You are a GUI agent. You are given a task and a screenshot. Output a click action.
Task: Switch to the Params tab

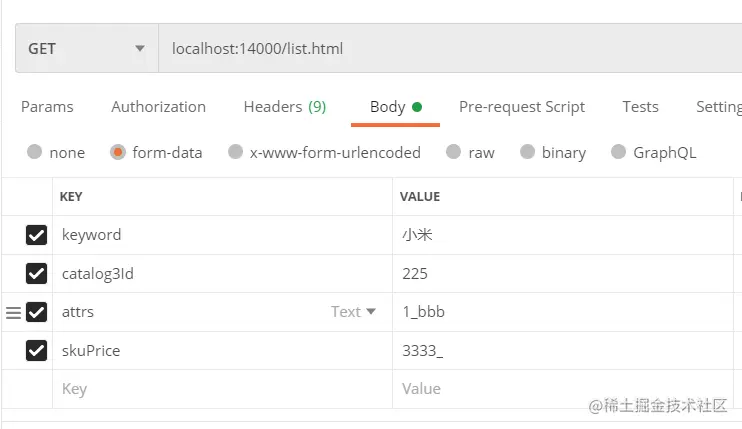(47, 107)
